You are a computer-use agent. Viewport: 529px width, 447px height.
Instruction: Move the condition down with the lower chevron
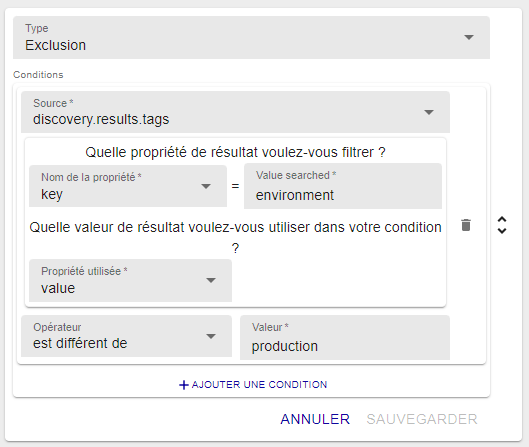pyautogui.click(x=502, y=231)
